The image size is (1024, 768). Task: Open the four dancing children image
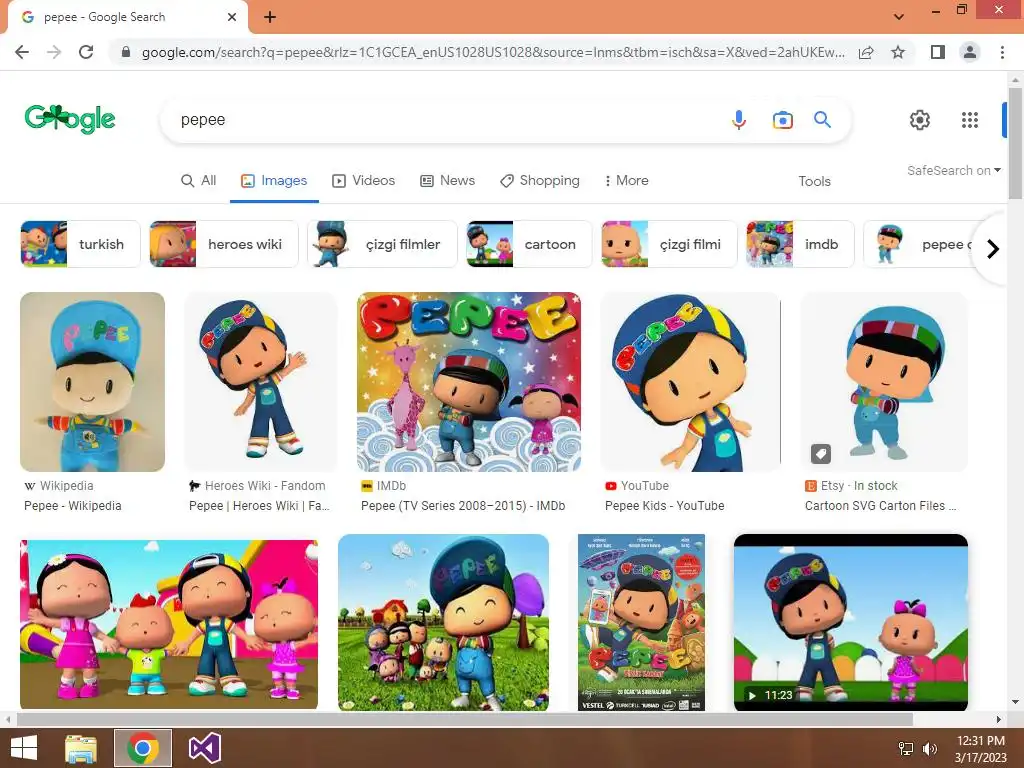pyautogui.click(x=169, y=624)
